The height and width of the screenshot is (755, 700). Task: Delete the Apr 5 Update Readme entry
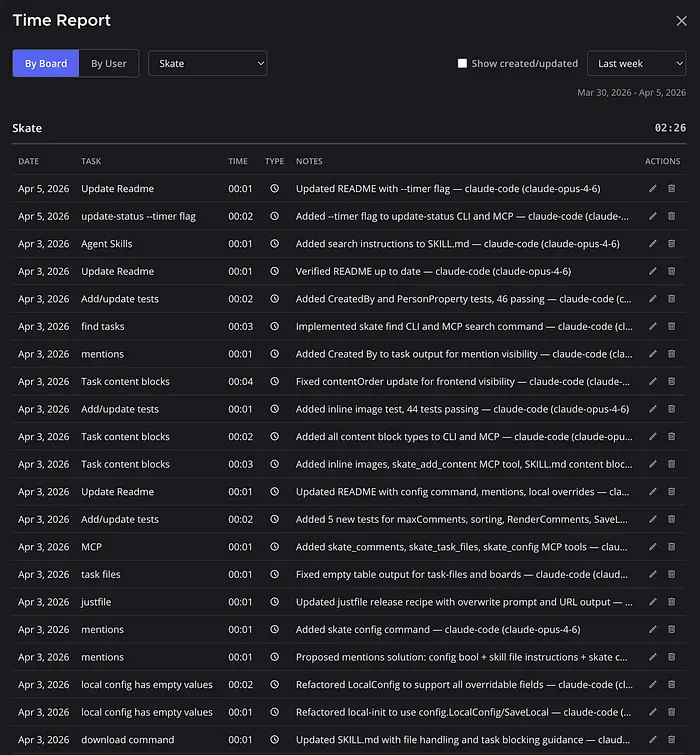pos(671,188)
